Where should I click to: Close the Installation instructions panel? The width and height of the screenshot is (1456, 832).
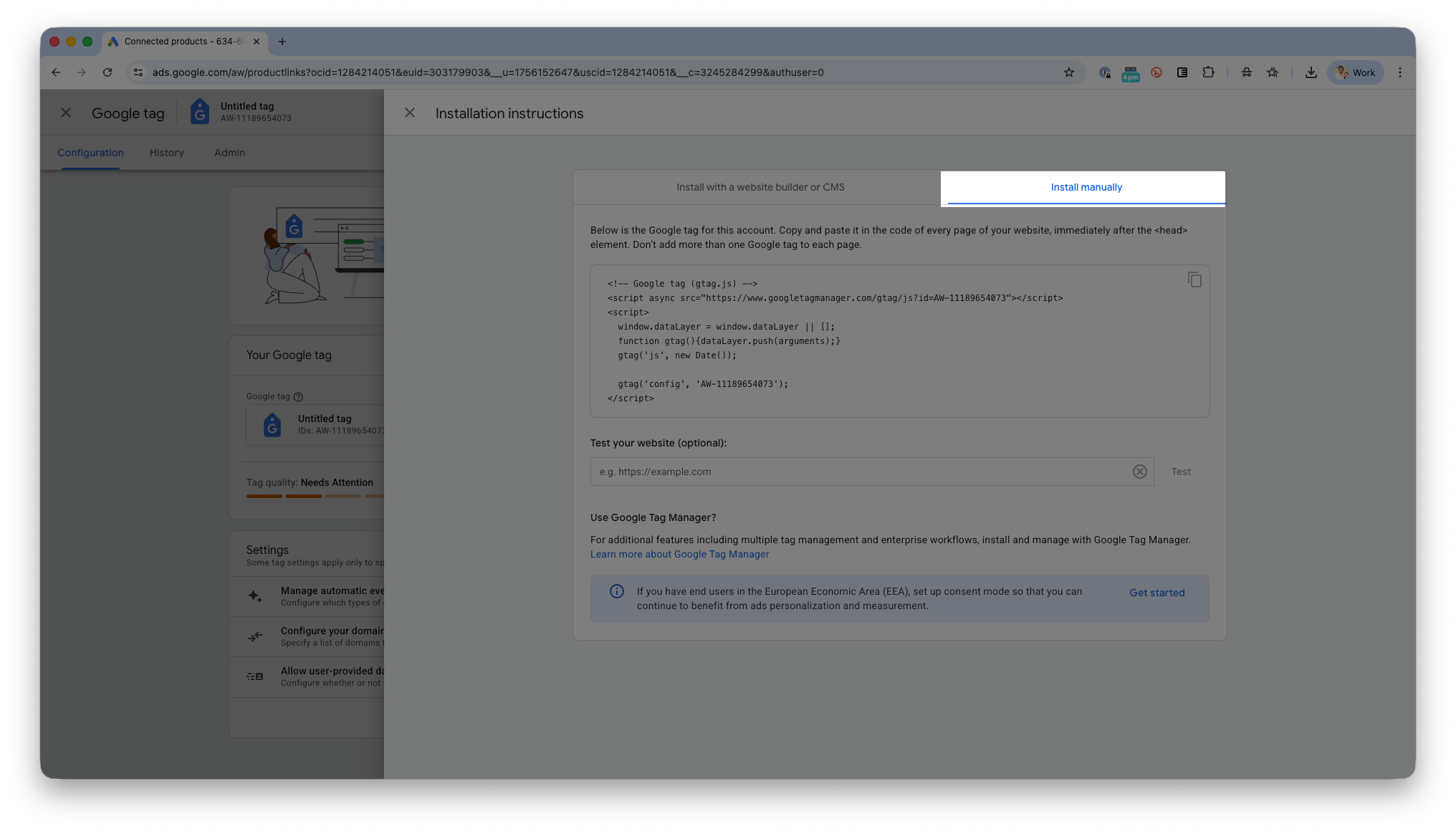(x=410, y=113)
